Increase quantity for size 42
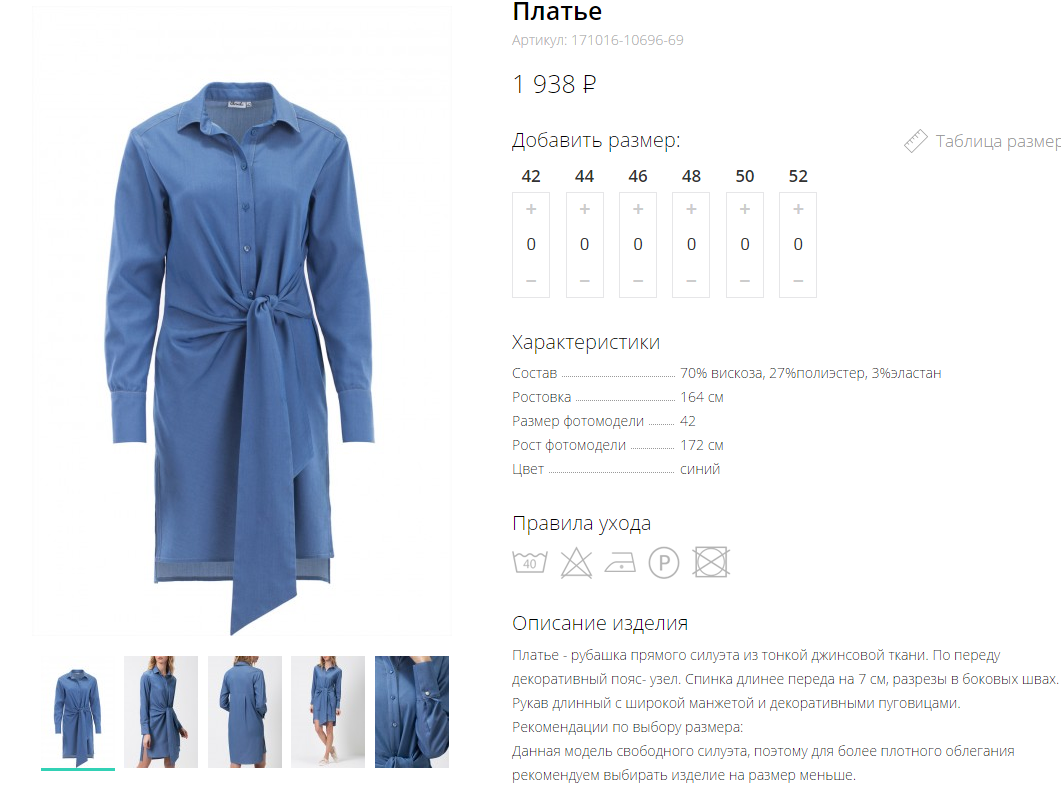Screen dimensions: 1061x789 pyautogui.click(x=531, y=209)
